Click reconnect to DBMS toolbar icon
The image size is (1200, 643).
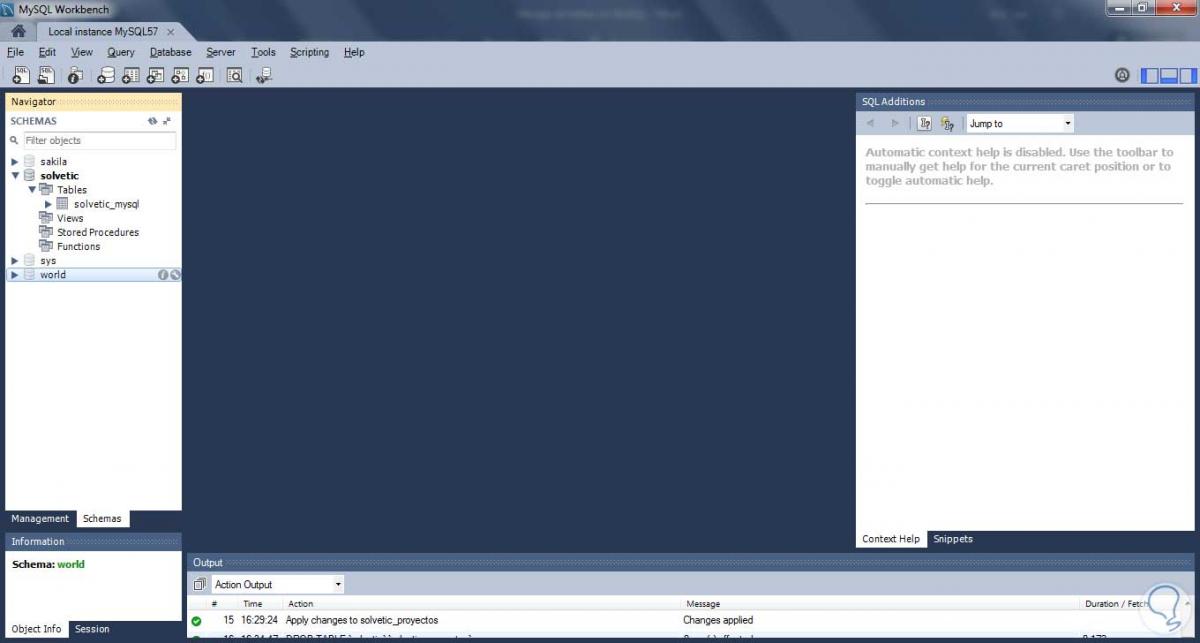[x=263, y=75]
